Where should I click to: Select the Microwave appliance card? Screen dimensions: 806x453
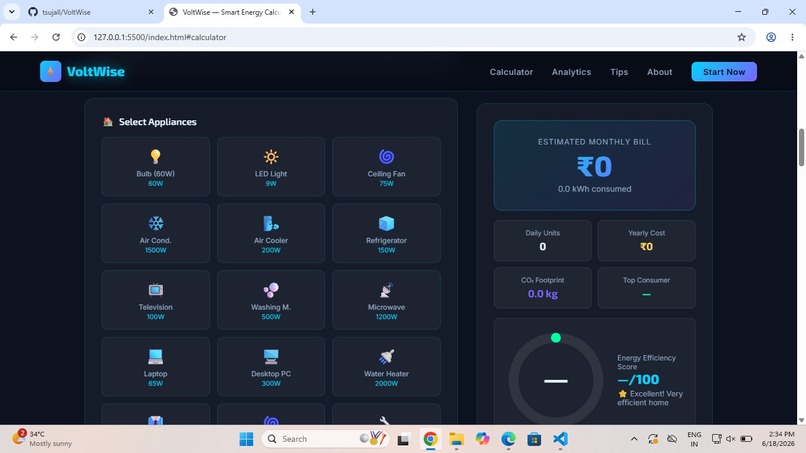(x=386, y=300)
